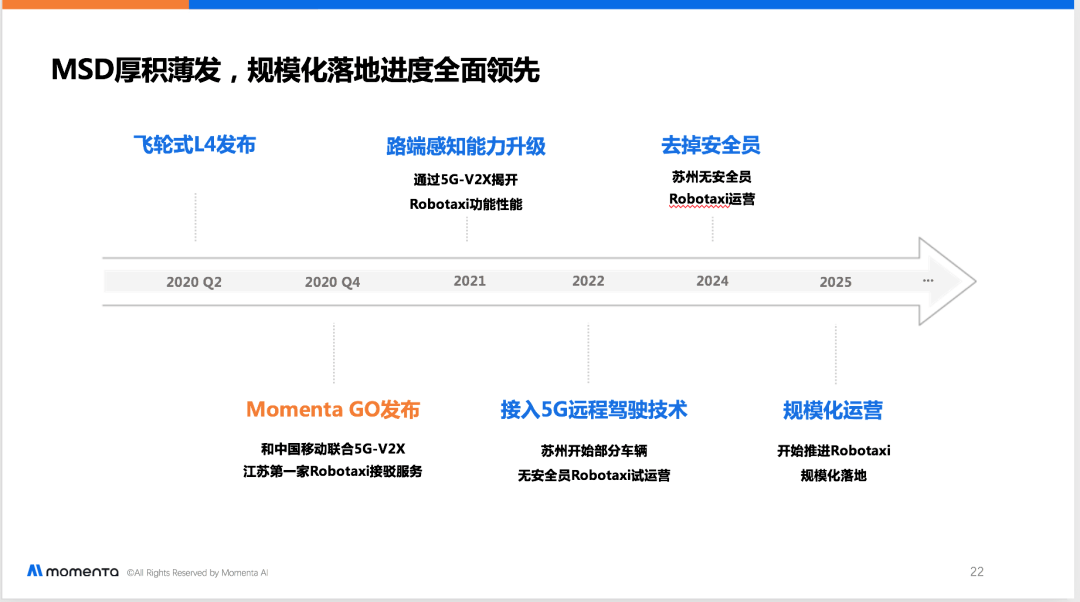Select the 2022 timeline marker

point(588,281)
